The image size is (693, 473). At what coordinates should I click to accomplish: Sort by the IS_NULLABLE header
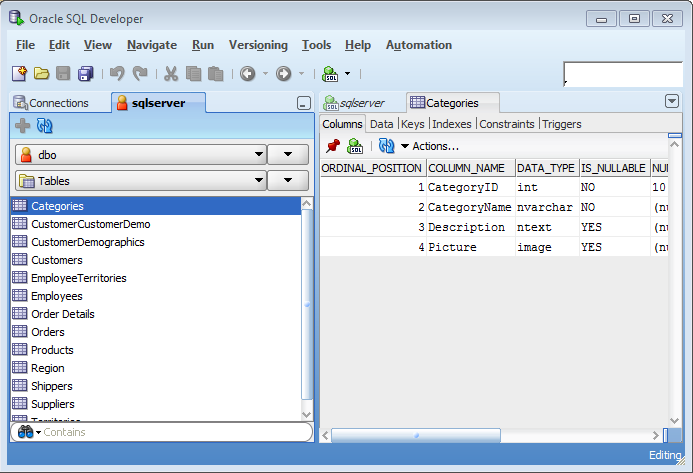(615, 168)
